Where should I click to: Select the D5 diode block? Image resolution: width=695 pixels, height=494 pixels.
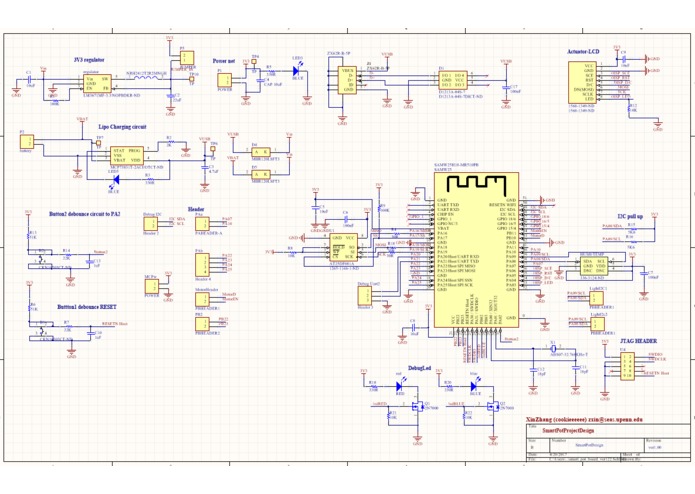coord(261,174)
